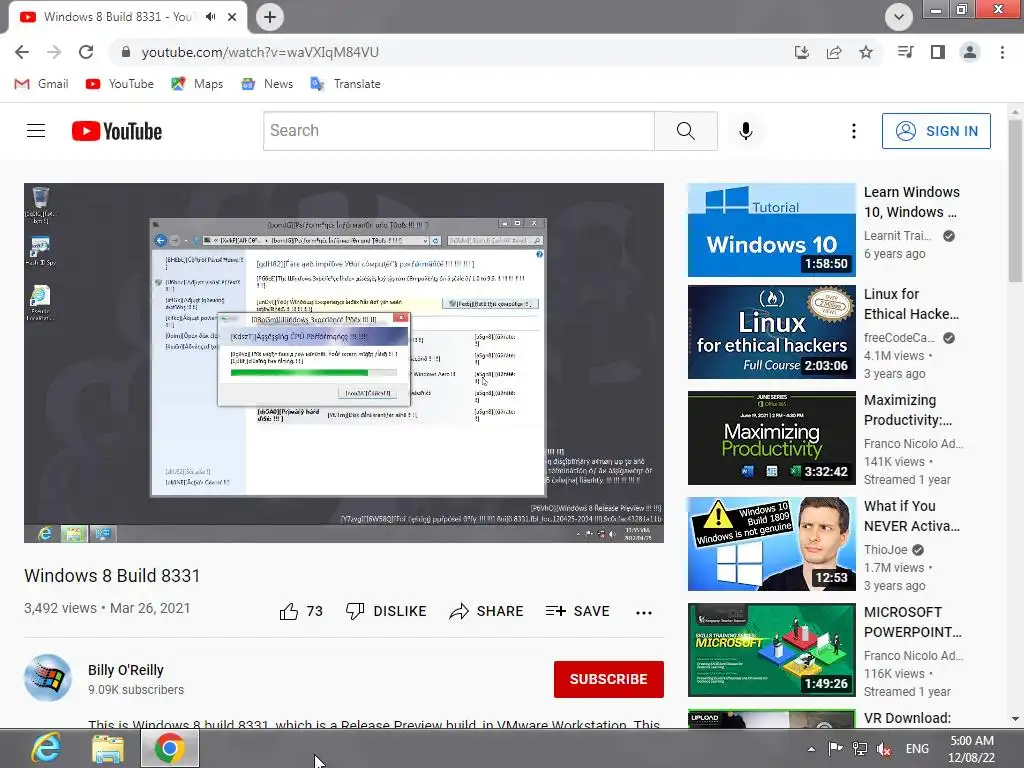
Task: Open more actions ellipsis under the video
Action: click(x=644, y=613)
